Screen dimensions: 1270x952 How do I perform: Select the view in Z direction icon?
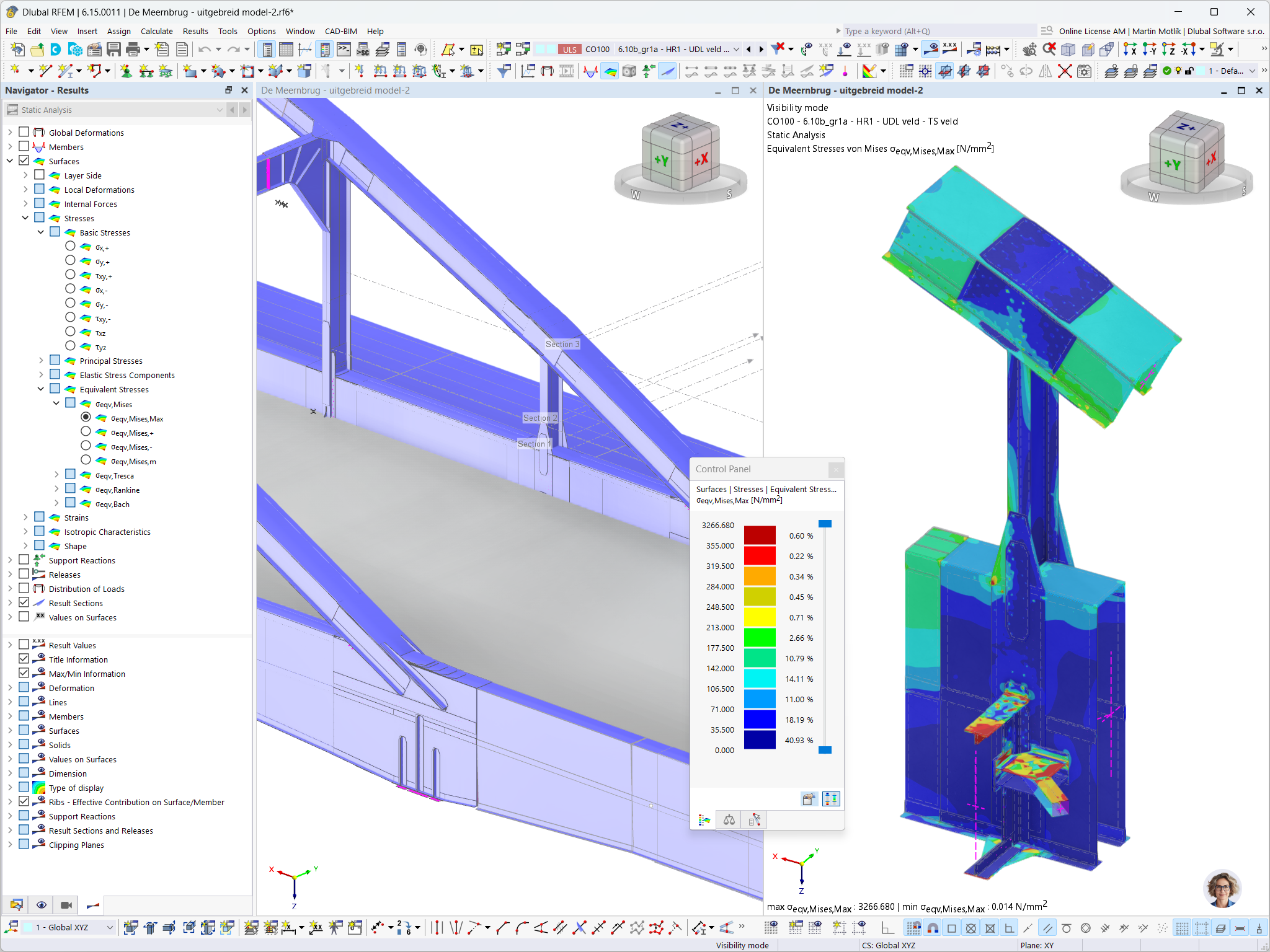coord(1168,50)
